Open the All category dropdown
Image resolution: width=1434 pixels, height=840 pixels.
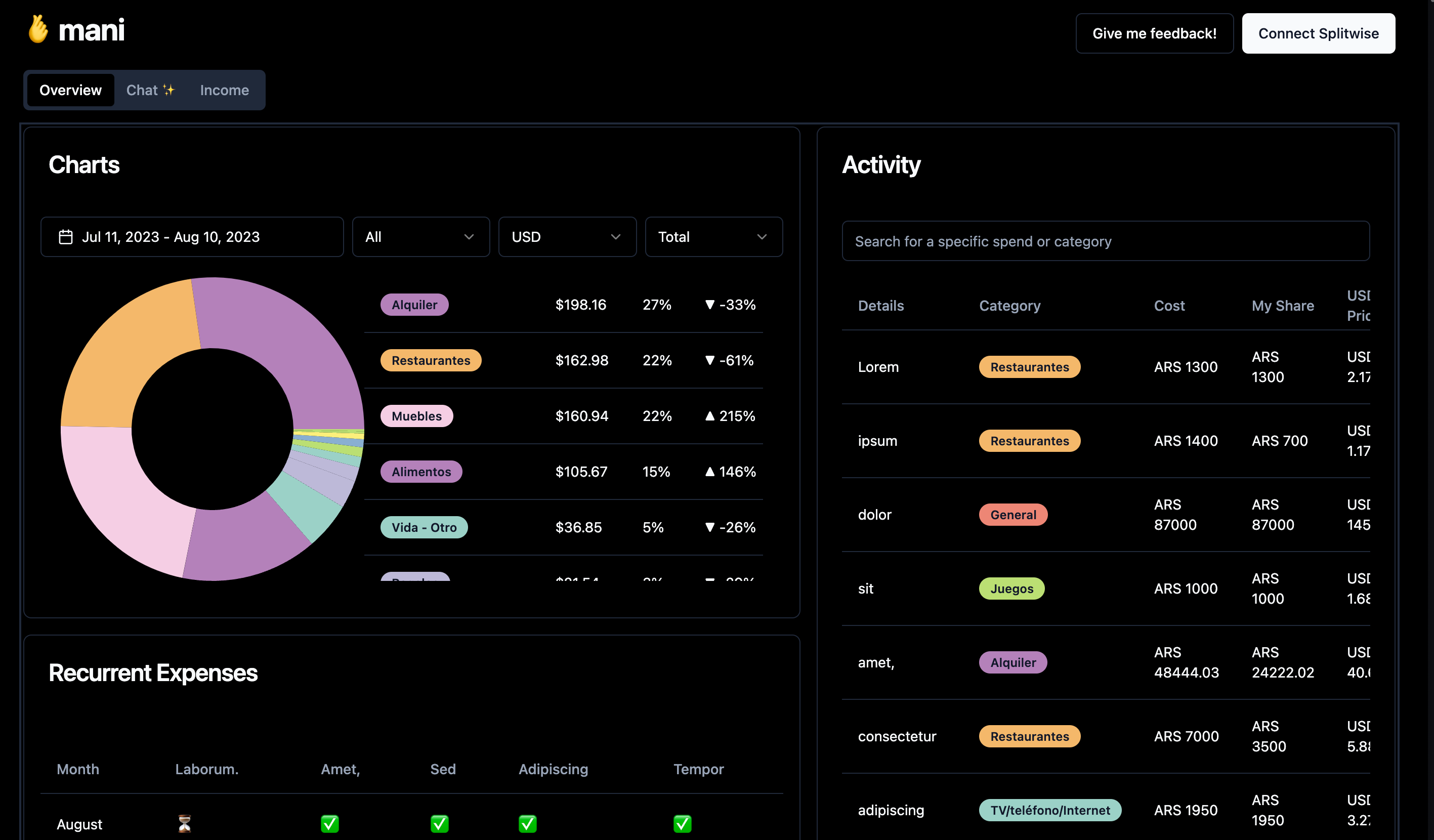[x=420, y=237]
